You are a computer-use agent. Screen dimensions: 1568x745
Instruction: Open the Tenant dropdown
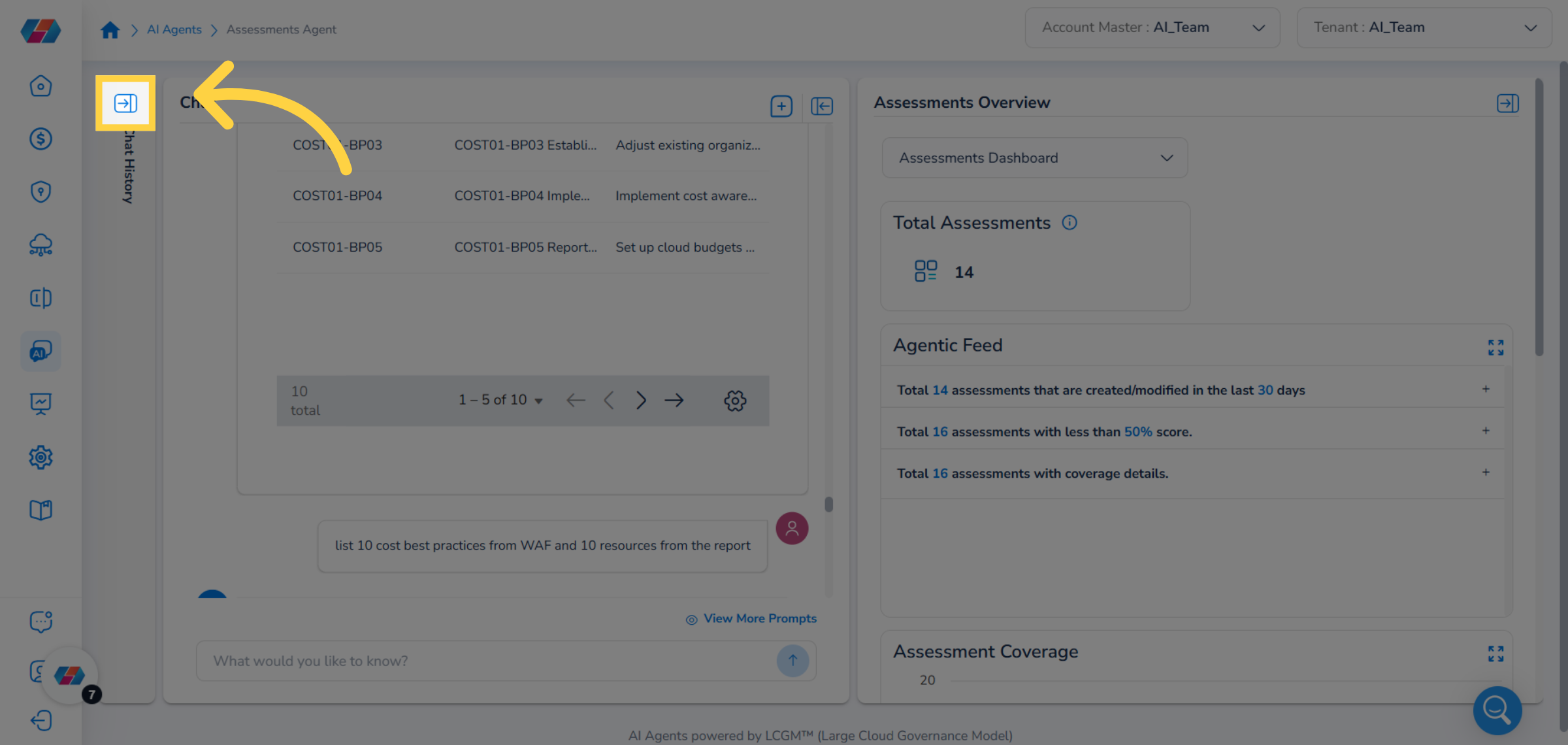tap(1424, 27)
